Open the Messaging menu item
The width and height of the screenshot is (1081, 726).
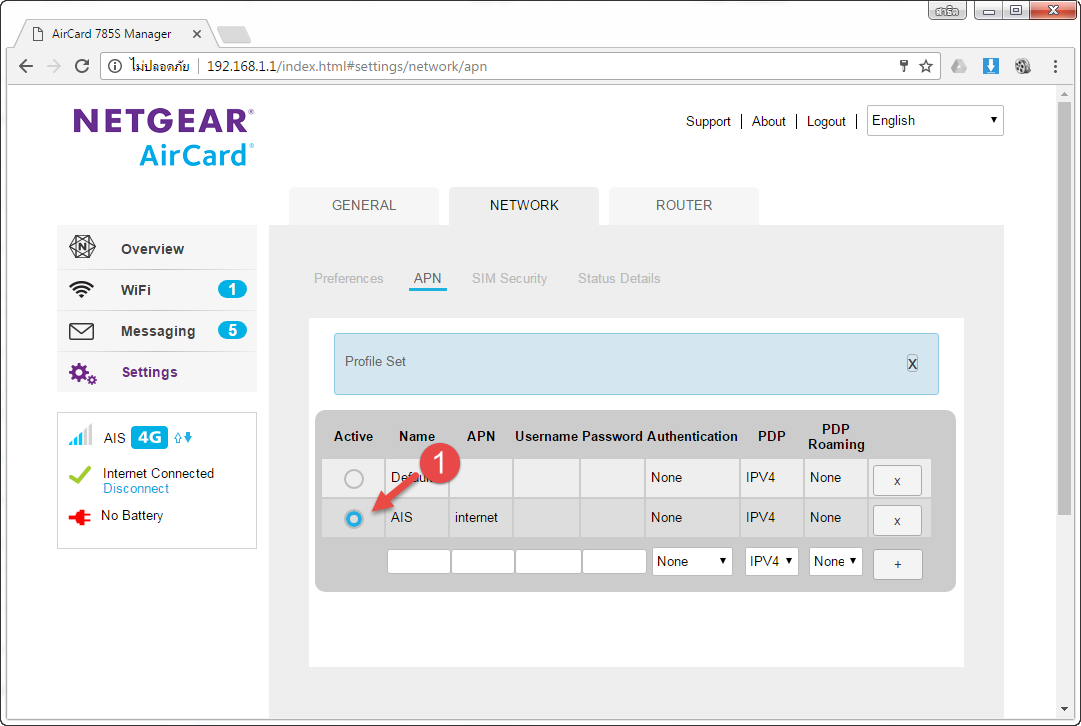(156, 331)
